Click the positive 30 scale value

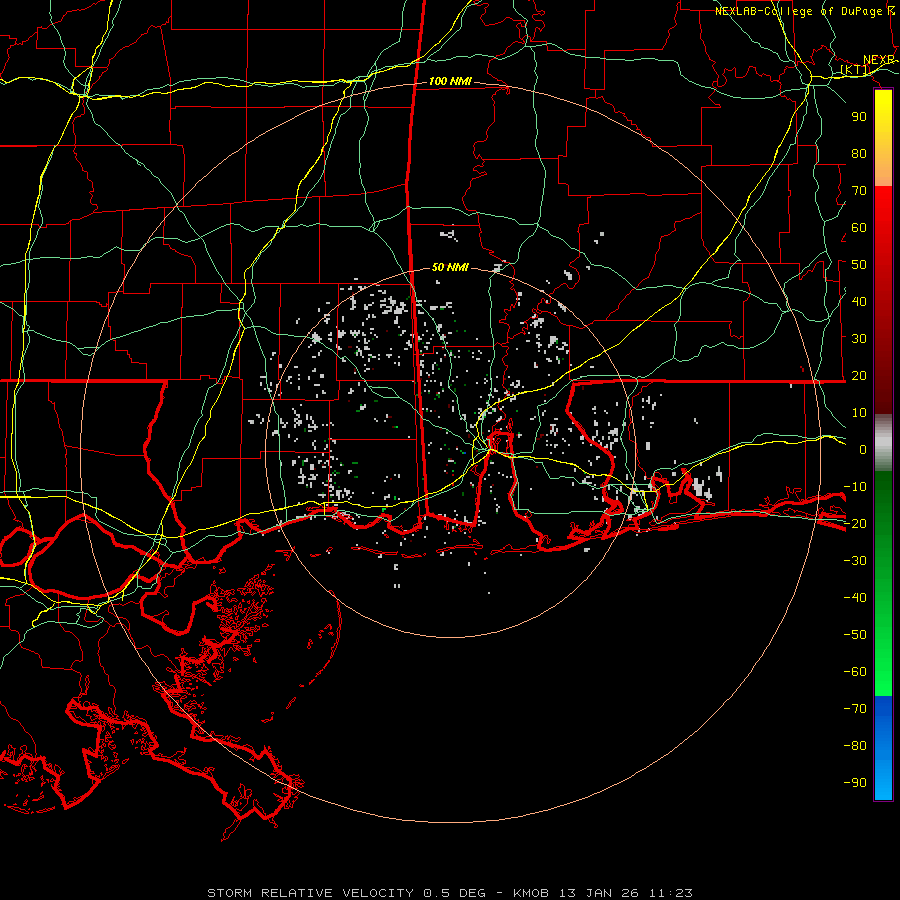[x=859, y=339]
